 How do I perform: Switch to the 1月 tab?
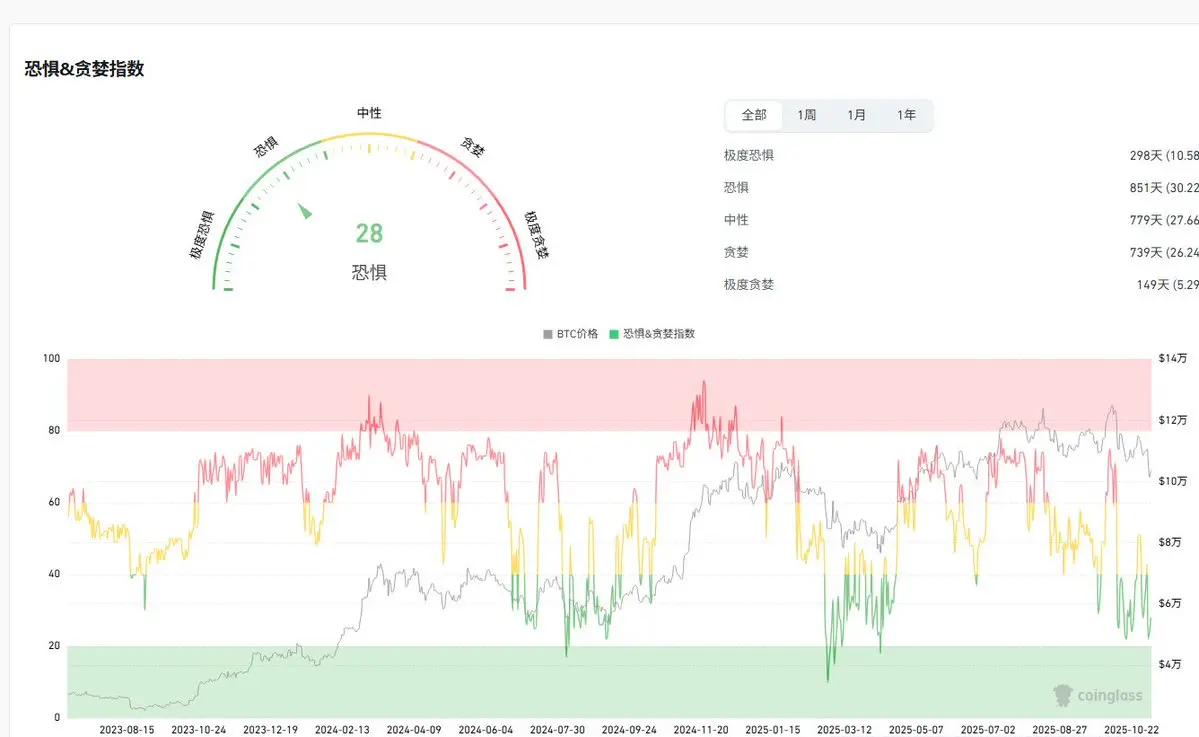coord(856,115)
